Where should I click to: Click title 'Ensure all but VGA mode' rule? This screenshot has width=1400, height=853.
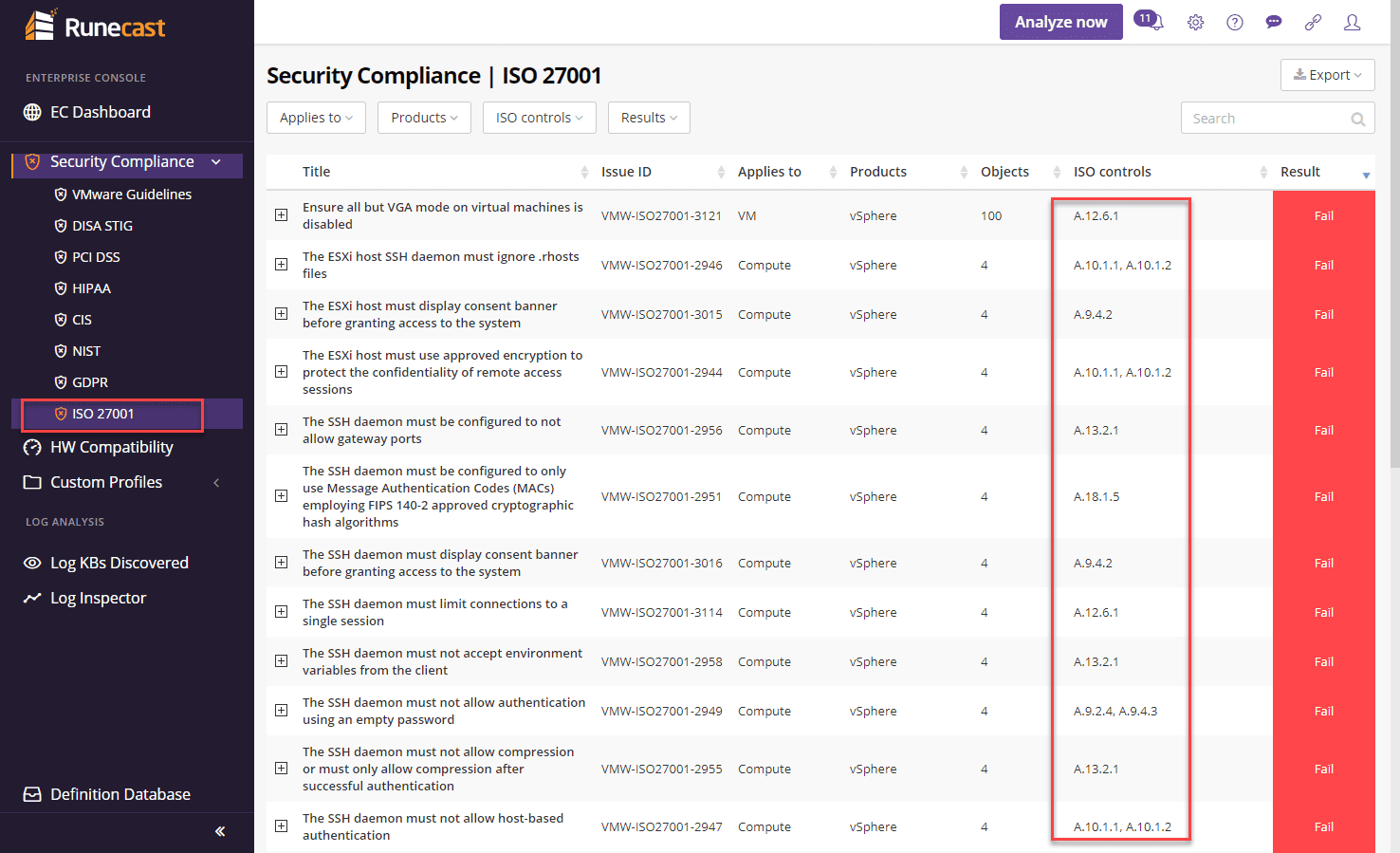point(443,215)
